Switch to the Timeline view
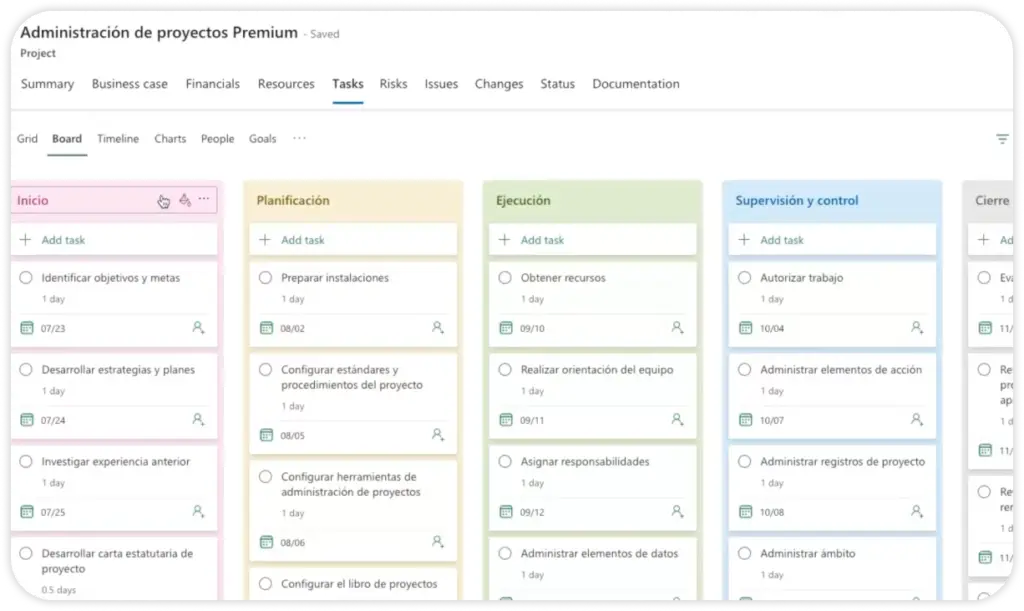The width and height of the screenshot is (1024, 611). point(118,138)
